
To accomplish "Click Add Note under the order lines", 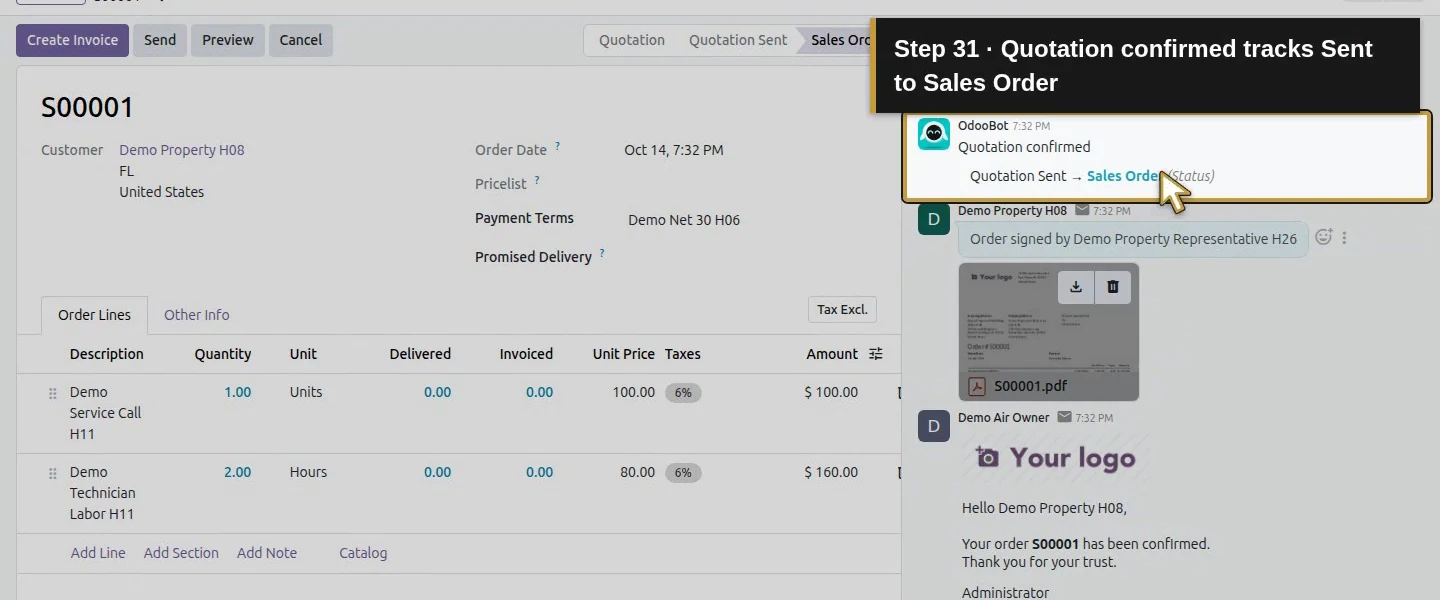I will pyautogui.click(x=267, y=553).
